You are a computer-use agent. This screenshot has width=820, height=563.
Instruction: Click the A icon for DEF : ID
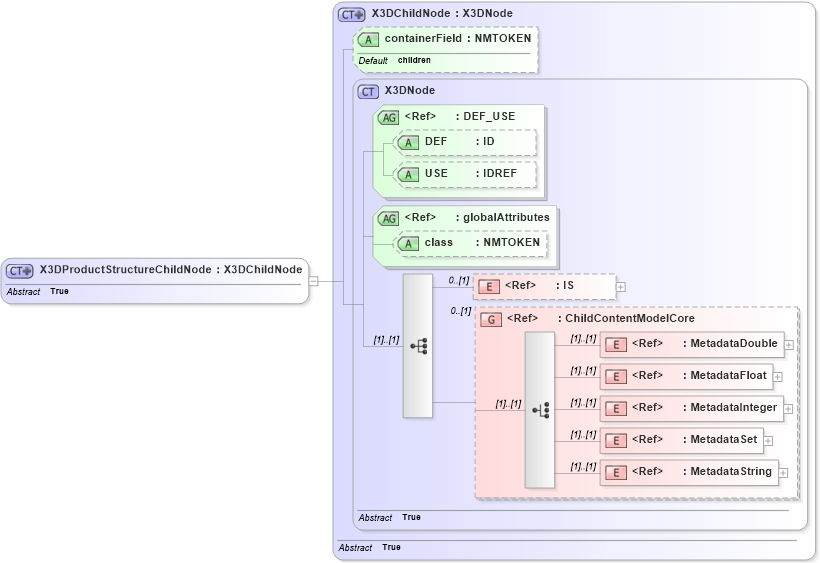tap(408, 143)
